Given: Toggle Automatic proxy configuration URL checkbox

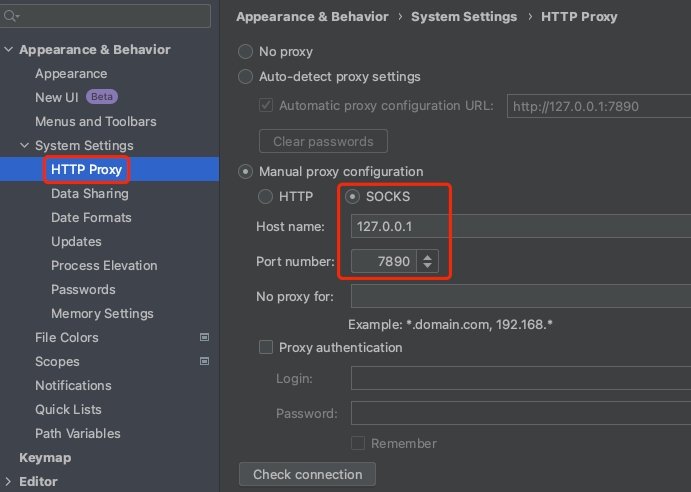Looking at the screenshot, I should pyautogui.click(x=266, y=105).
